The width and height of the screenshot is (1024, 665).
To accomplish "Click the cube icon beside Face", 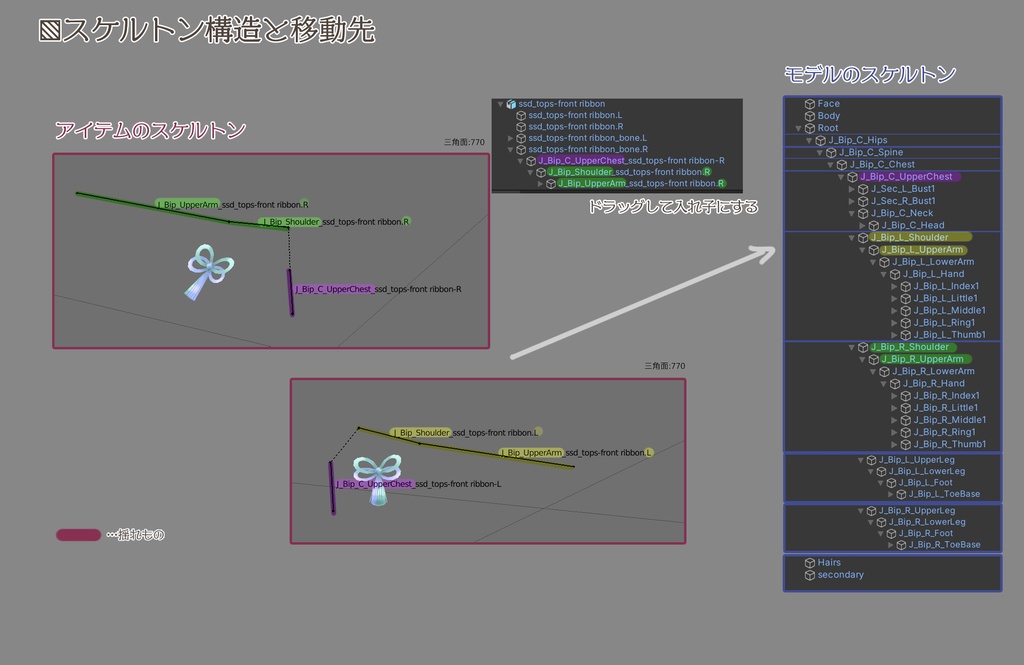I will (x=810, y=103).
